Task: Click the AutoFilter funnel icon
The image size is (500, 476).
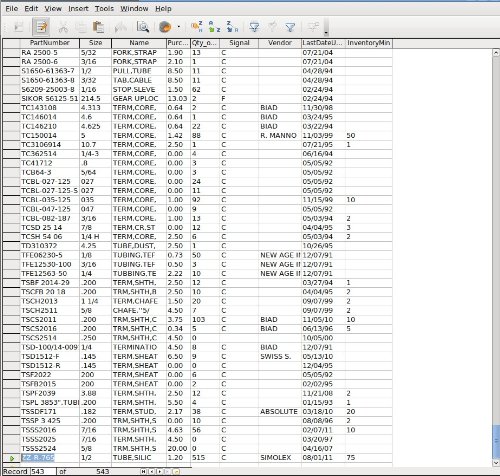Action: click(254, 27)
